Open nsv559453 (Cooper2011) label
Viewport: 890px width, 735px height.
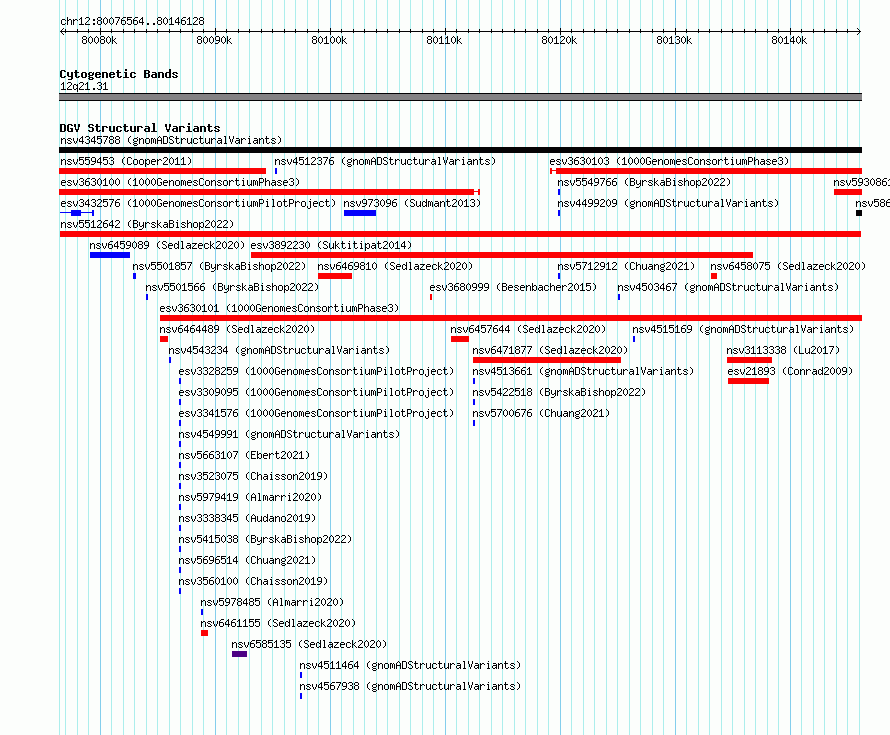[x=126, y=161]
